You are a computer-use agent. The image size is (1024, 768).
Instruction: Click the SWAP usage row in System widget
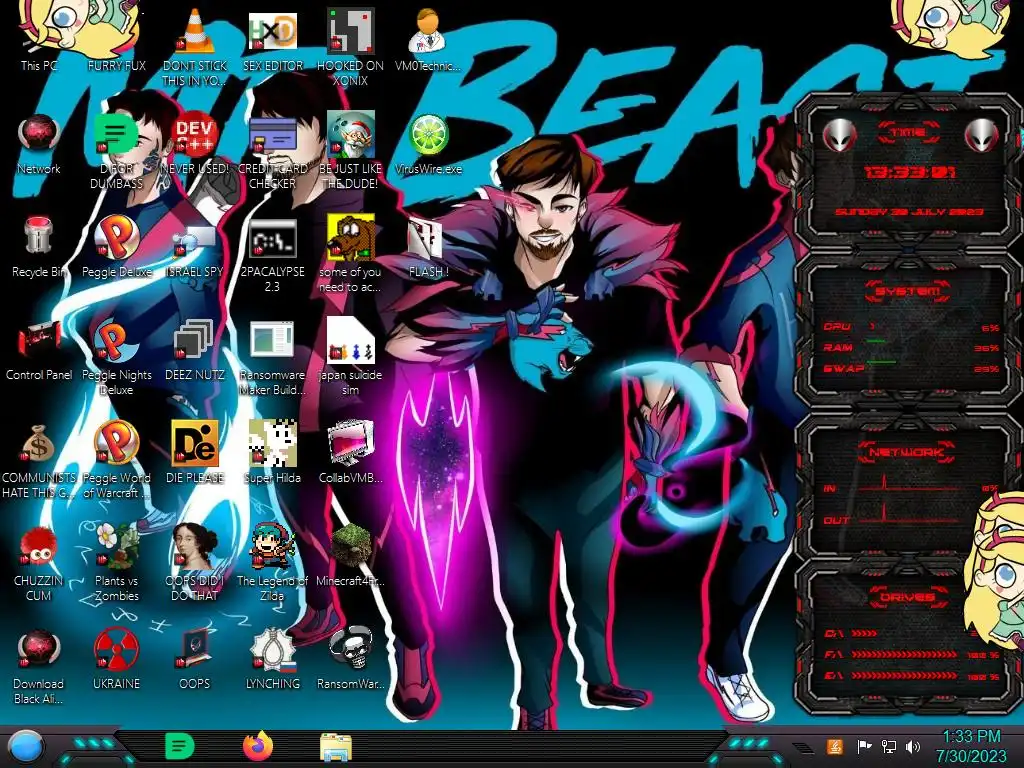click(911, 368)
